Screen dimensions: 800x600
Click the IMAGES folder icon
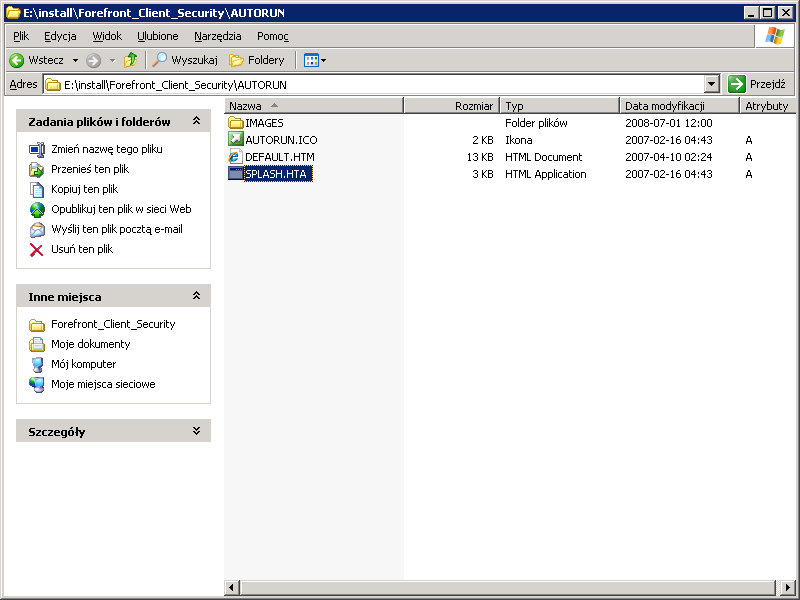[x=236, y=123]
